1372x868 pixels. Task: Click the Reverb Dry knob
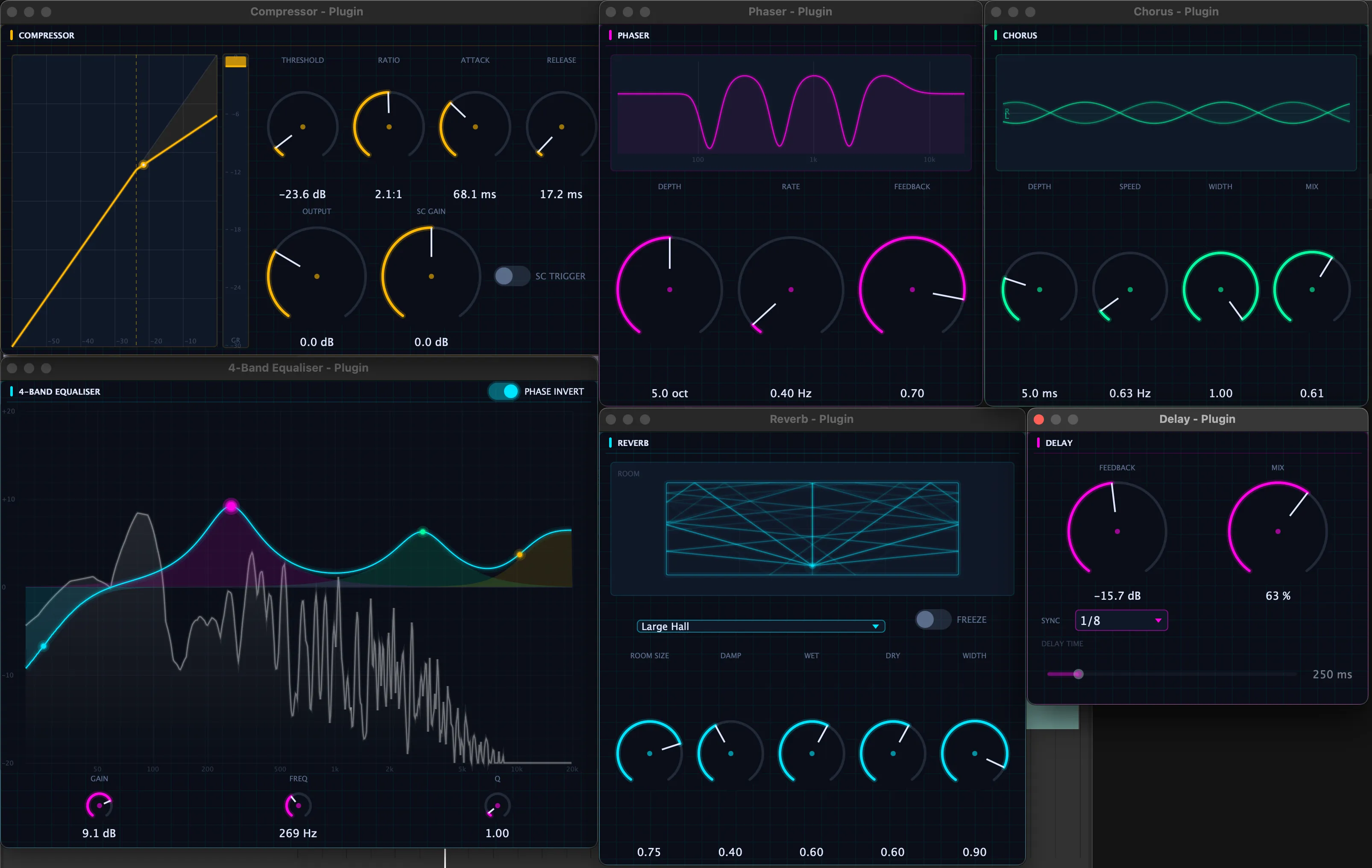[x=893, y=754]
